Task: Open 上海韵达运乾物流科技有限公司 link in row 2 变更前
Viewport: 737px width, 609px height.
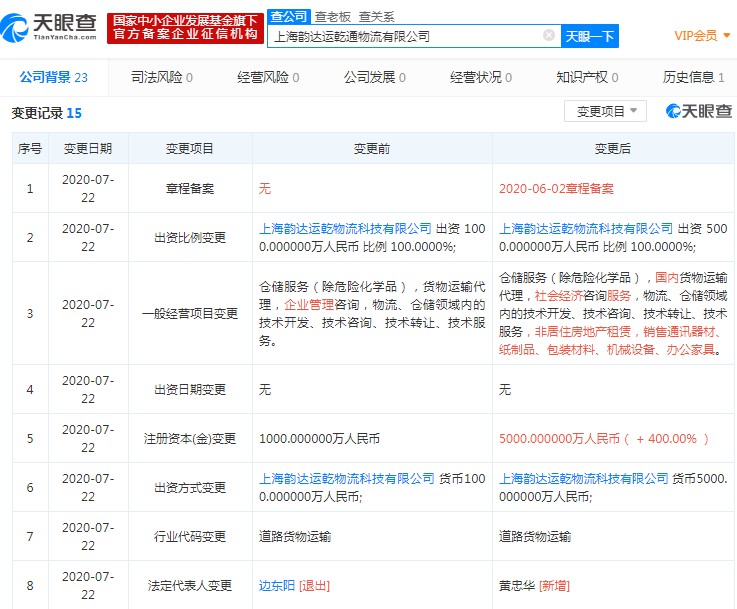Action: coord(345,228)
